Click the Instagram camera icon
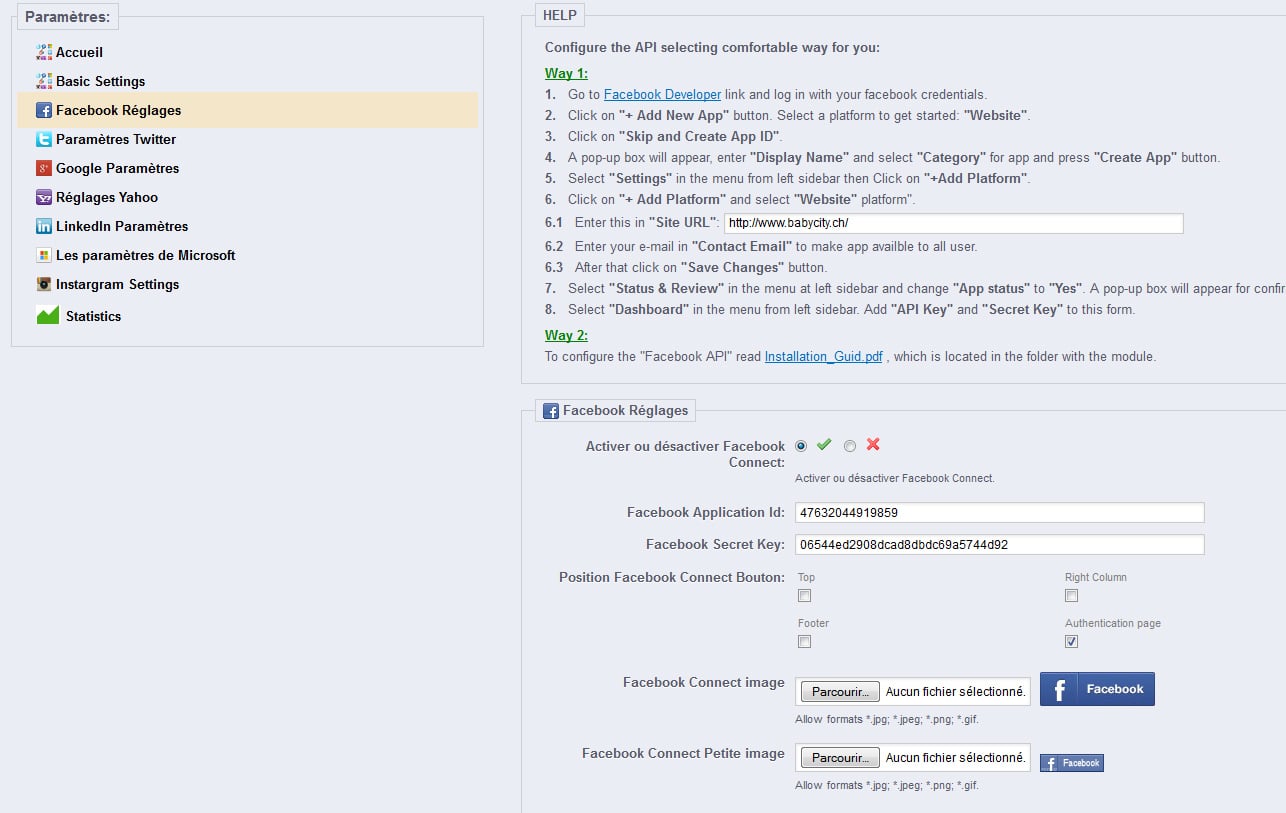 (44, 284)
